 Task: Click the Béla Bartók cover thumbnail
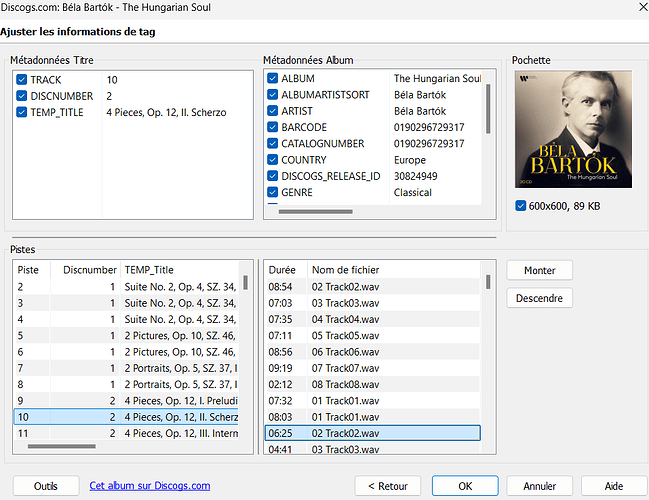(x=573, y=129)
